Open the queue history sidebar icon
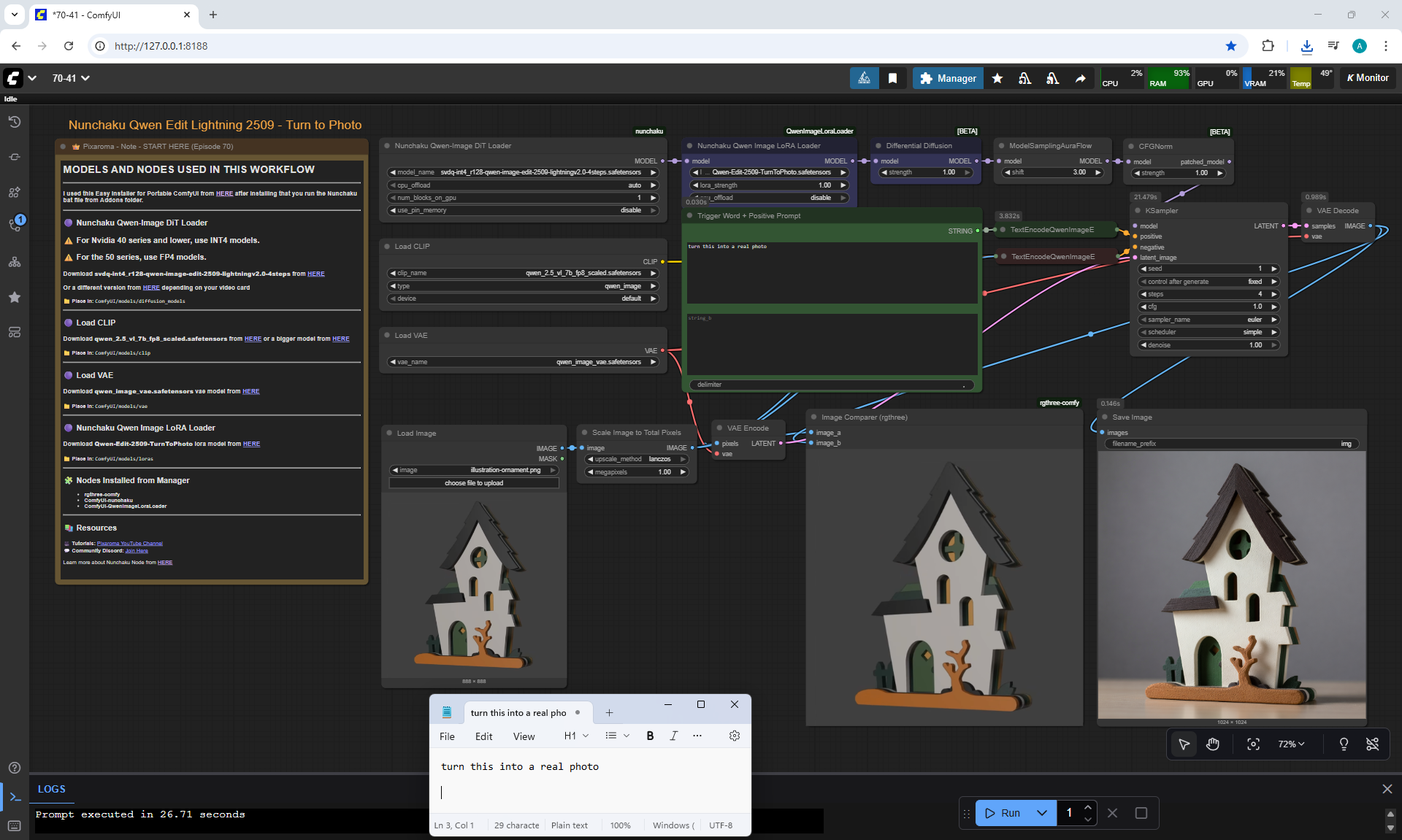 [15, 122]
